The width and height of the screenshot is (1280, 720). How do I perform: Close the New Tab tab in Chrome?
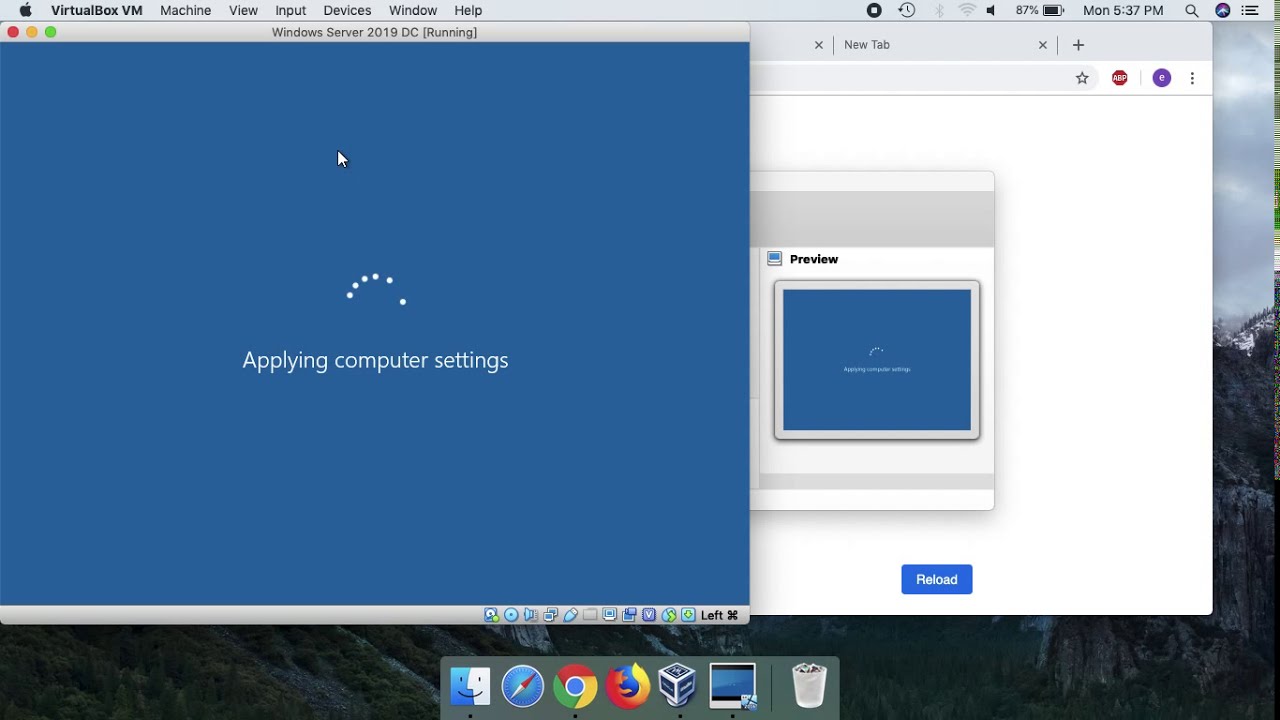click(x=1043, y=45)
